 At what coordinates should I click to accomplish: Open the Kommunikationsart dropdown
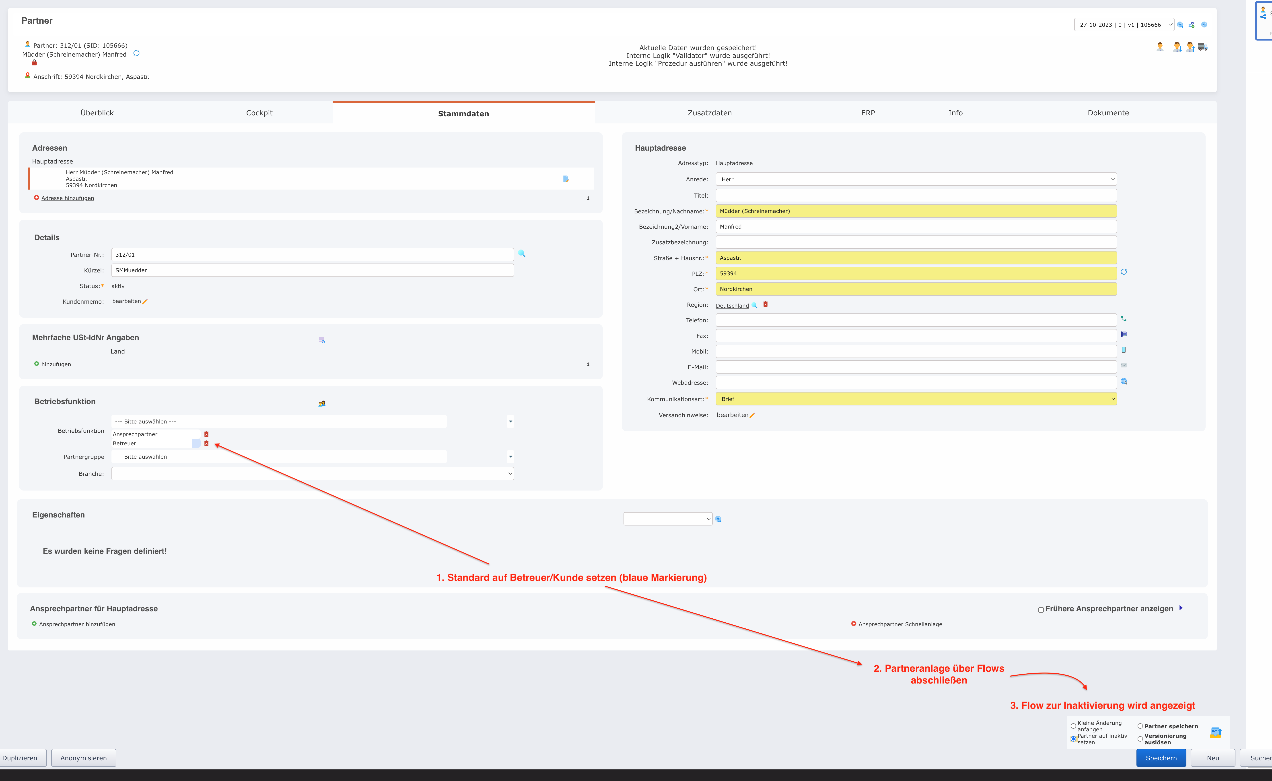tap(916, 398)
